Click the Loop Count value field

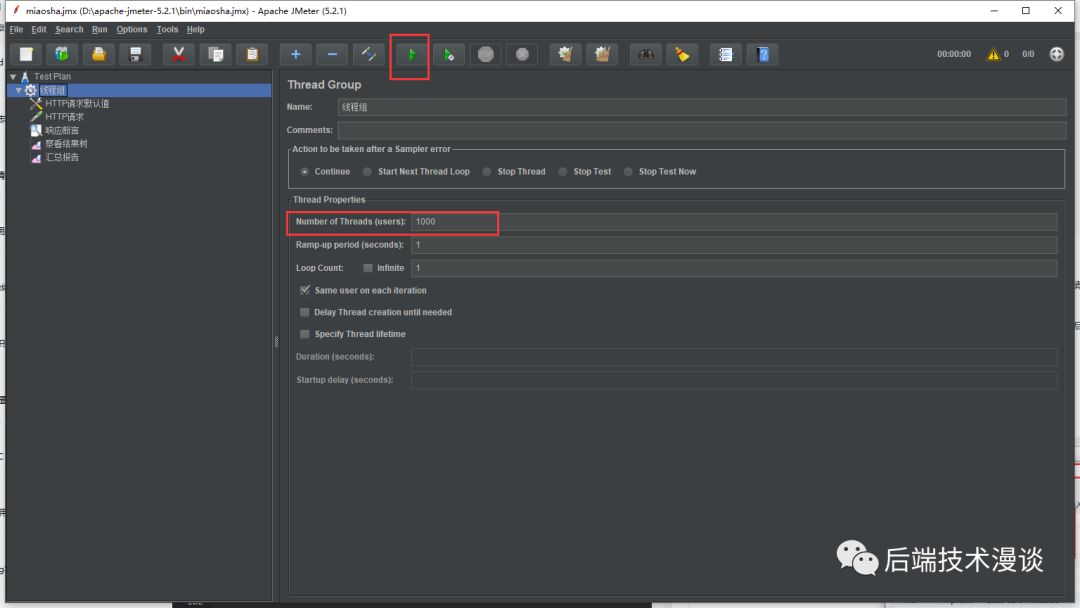point(734,268)
